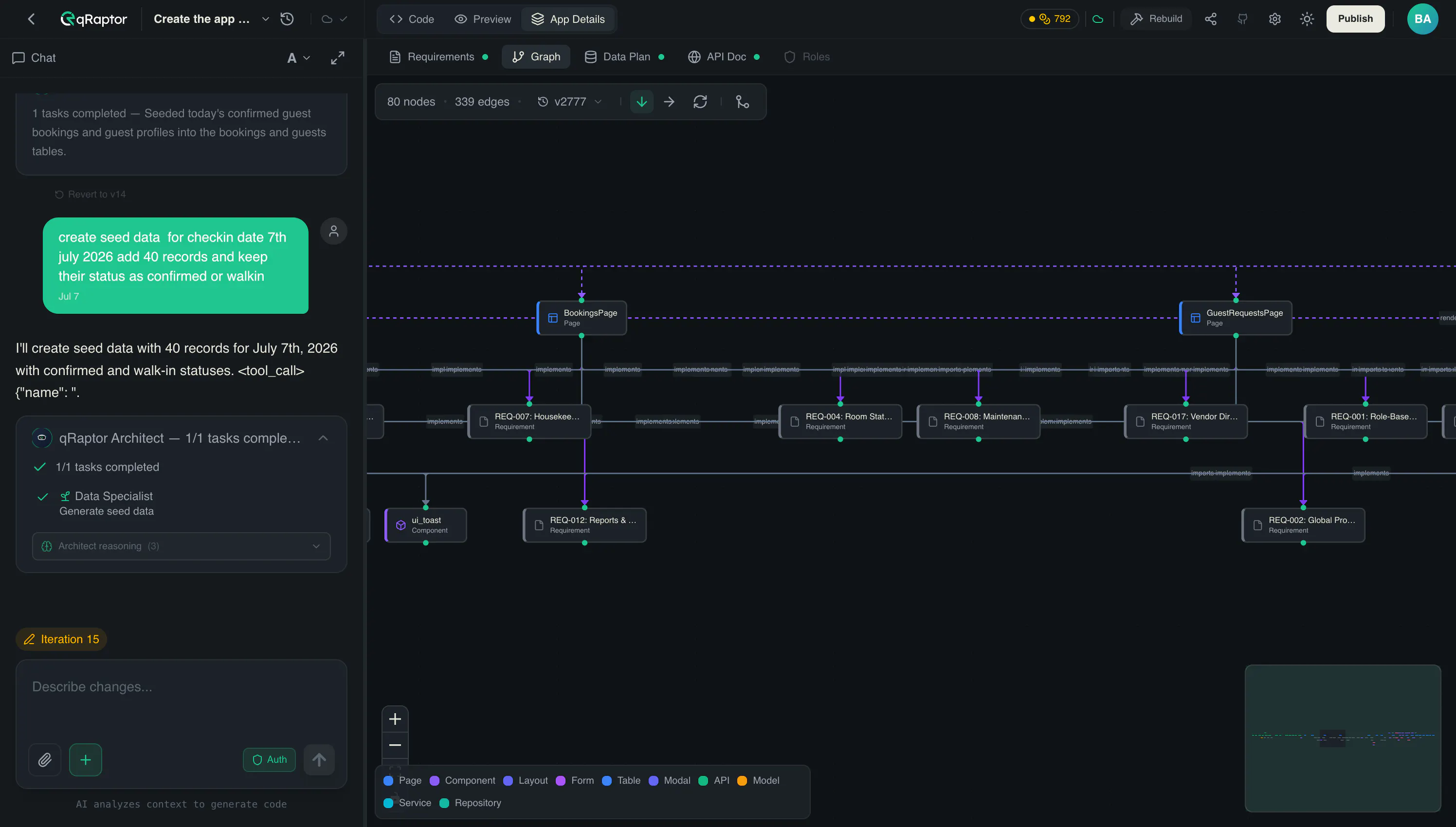The image size is (1456, 827).
Task: Click the green plus button in chat
Action: coord(86,759)
